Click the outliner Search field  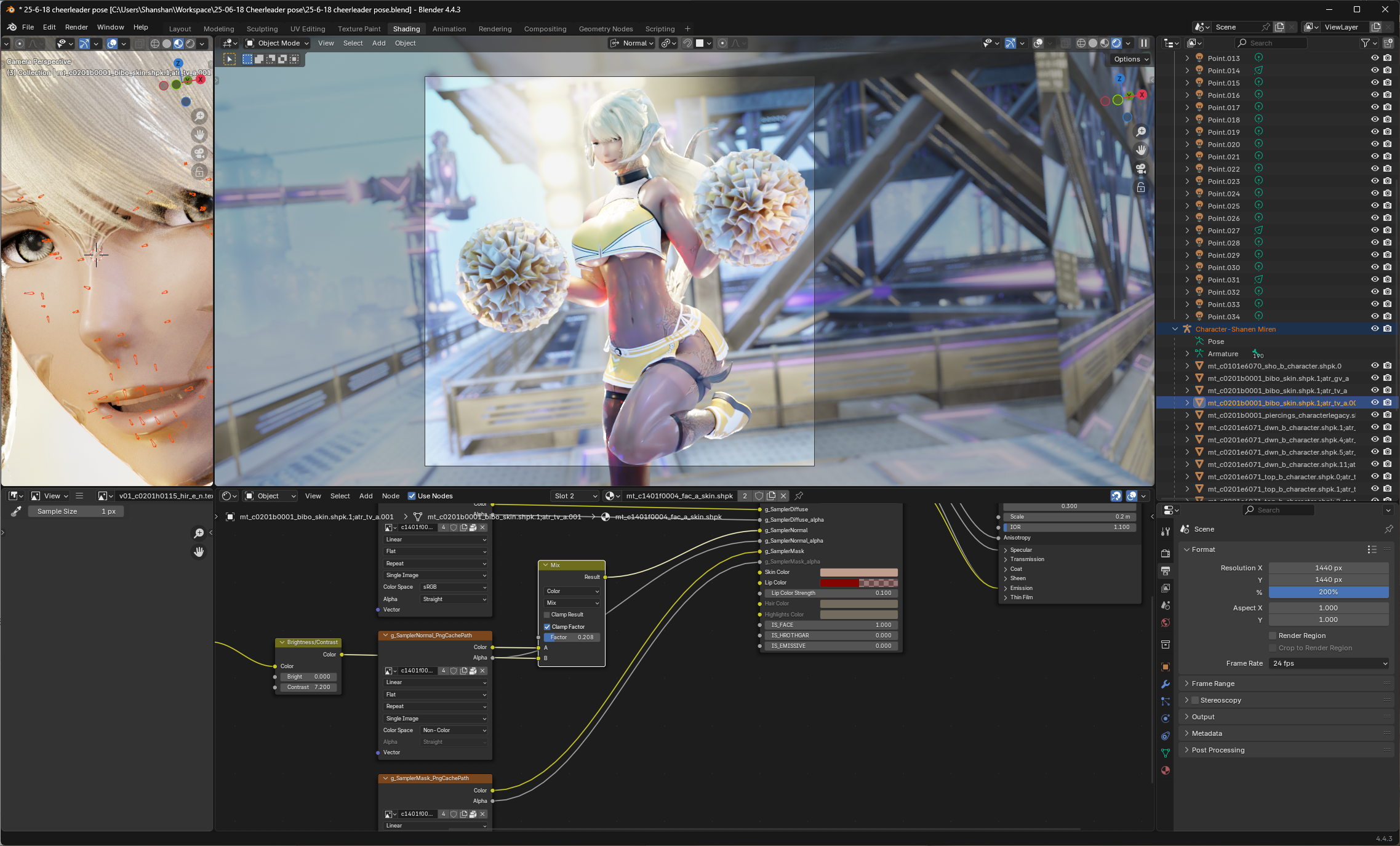point(1270,43)
